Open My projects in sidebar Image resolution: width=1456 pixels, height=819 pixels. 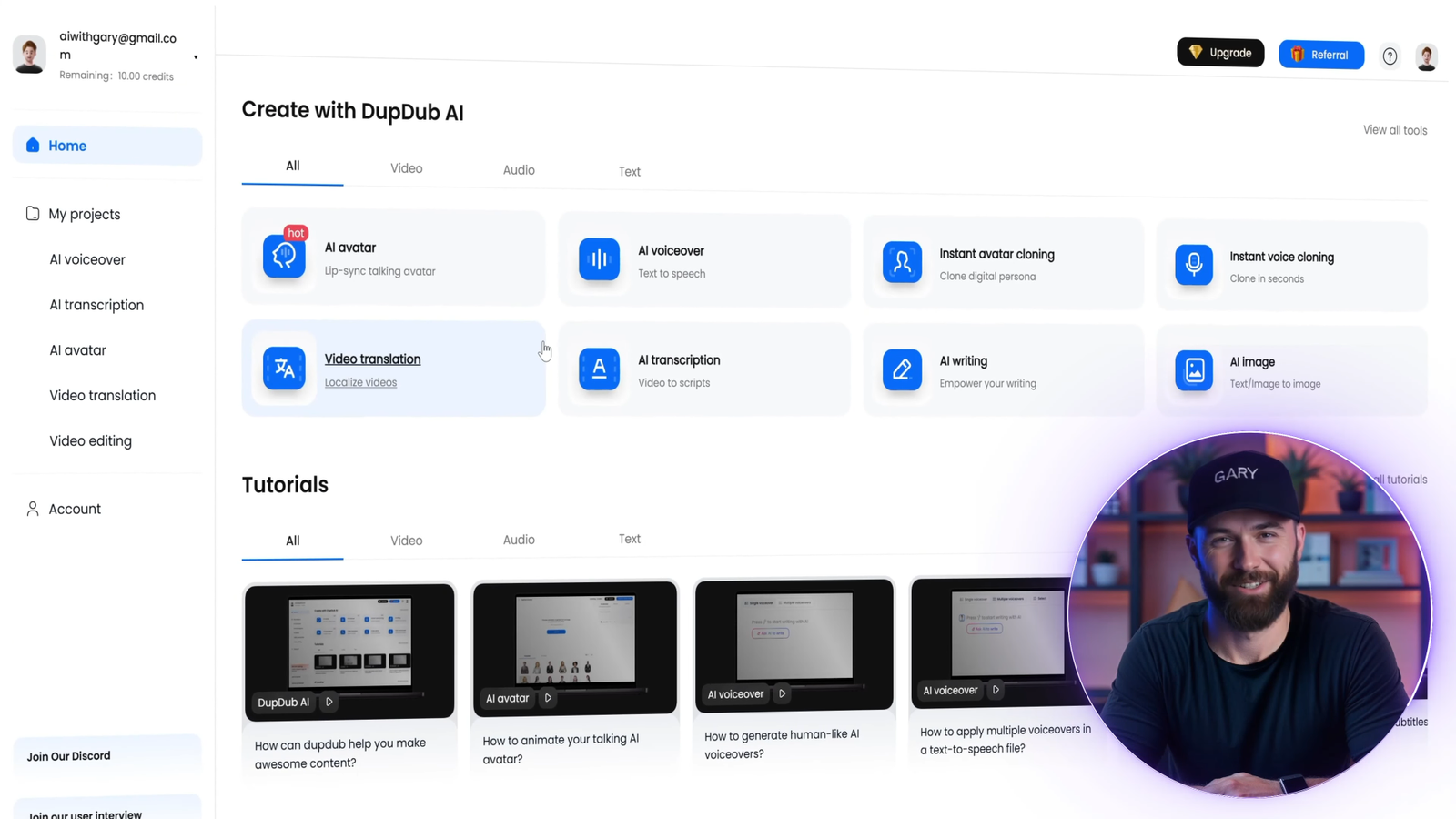point(84,215)
